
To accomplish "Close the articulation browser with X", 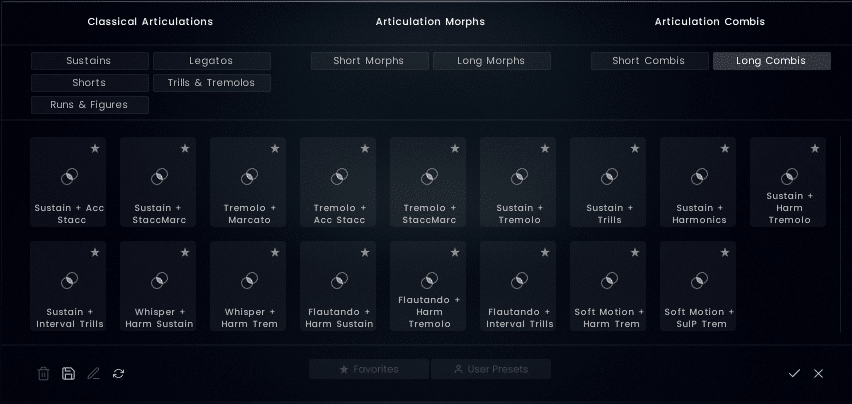I will [818, 373].
